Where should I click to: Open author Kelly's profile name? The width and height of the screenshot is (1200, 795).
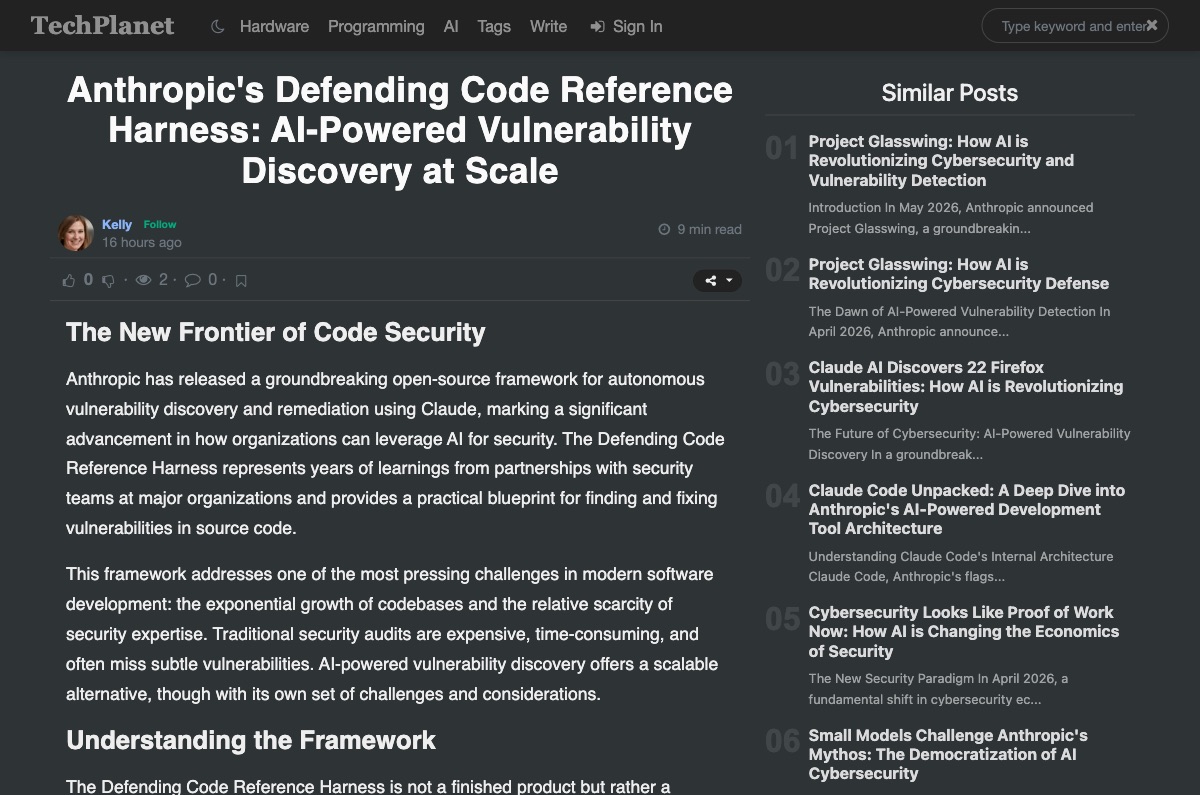point(117,225)
